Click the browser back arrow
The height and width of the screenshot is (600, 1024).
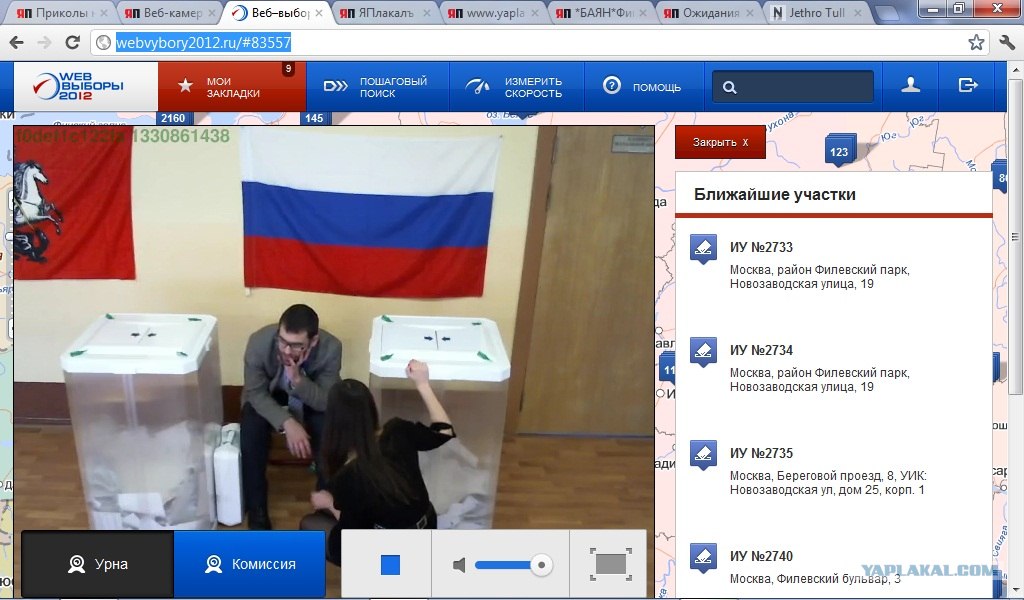coord(16,43)
